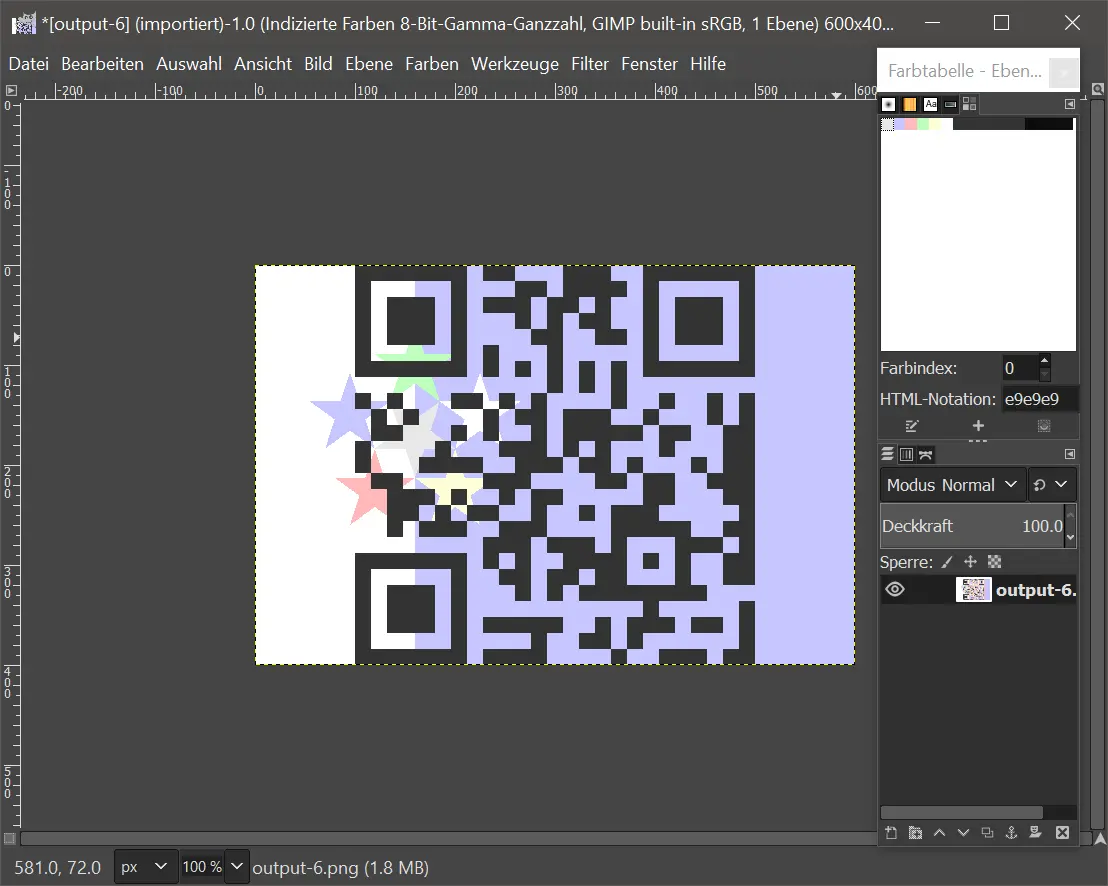The width and height of the screenshot is (1108, 886).
Task: Raise the layer with the up arrow
Action: click(x=939, y=833)
